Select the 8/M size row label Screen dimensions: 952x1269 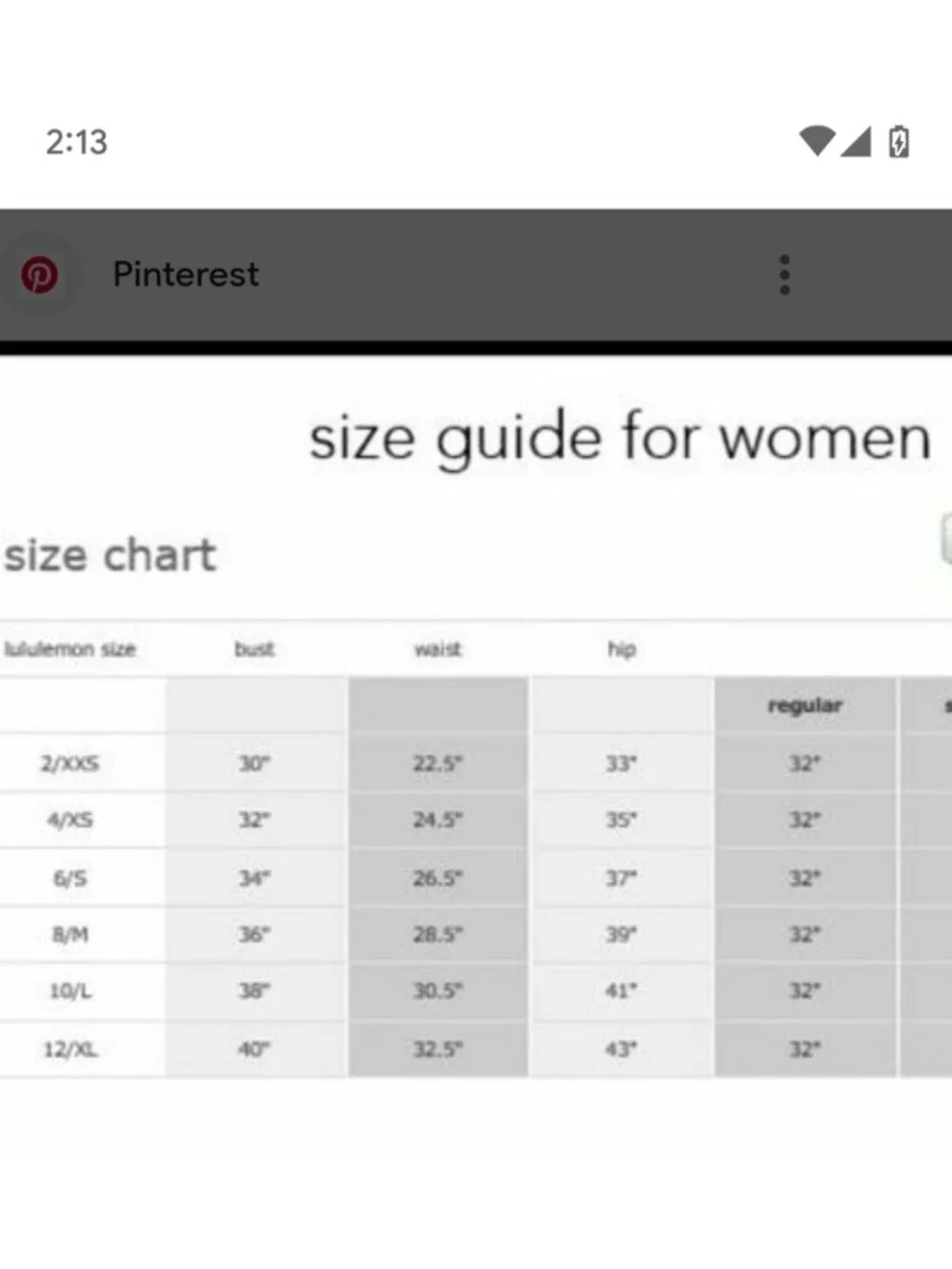[69, 935]
